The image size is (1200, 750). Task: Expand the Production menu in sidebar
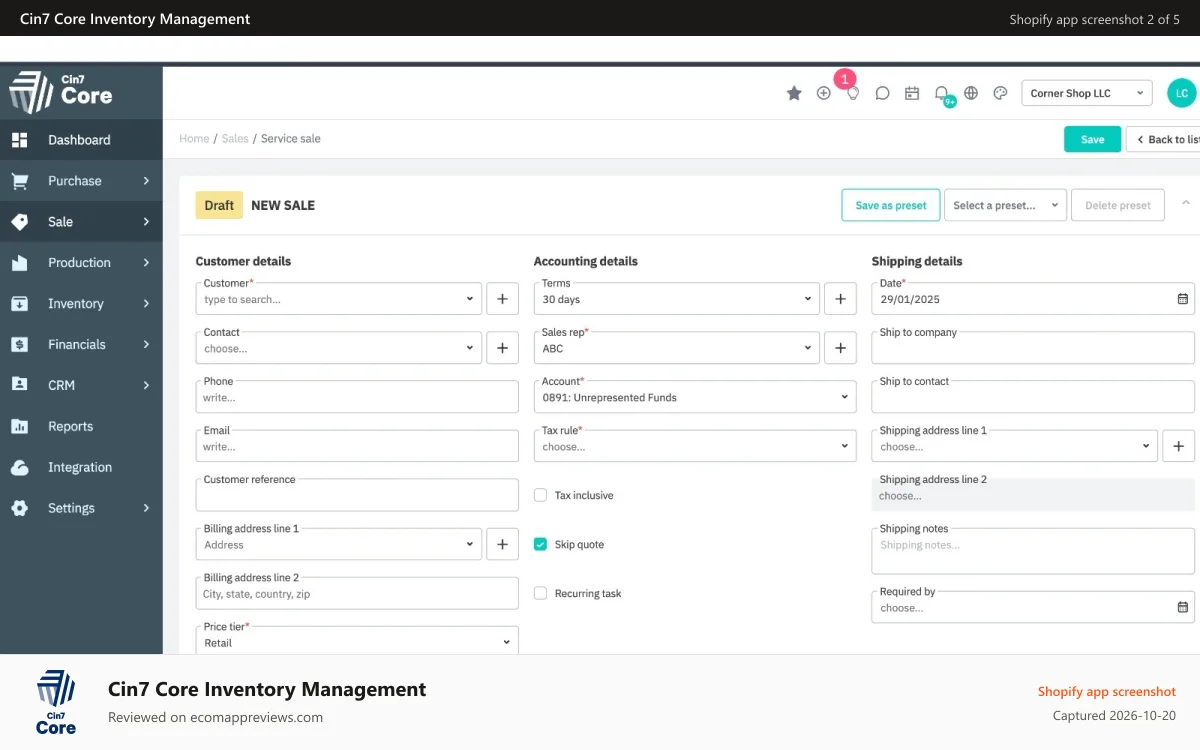pos(81,263)
